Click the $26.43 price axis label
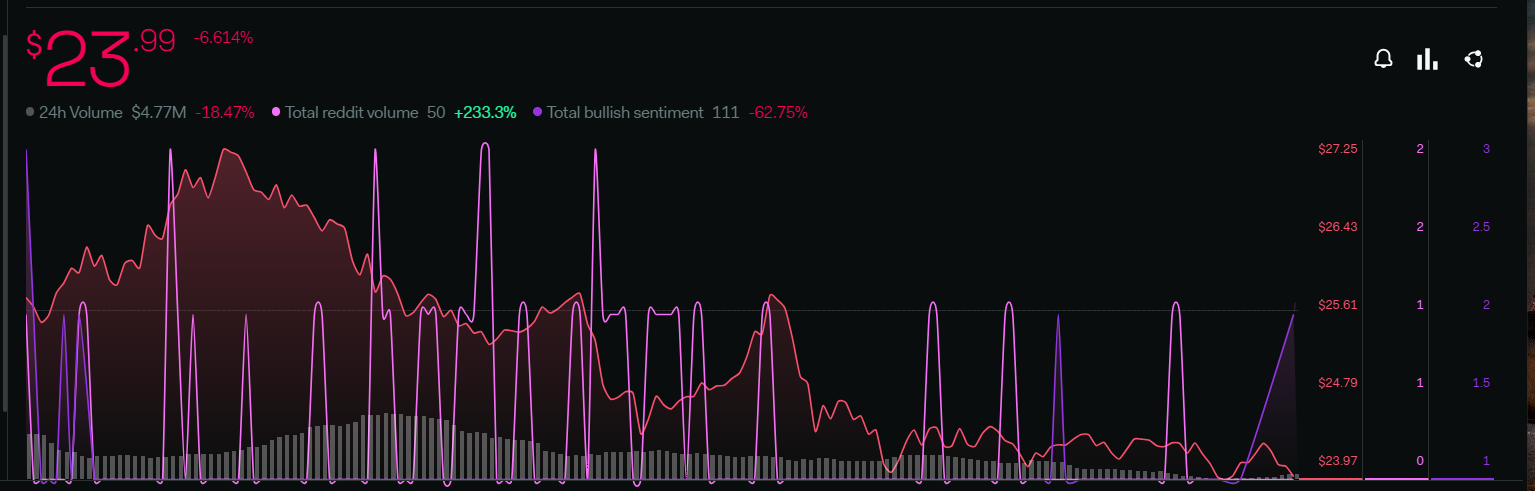 point(1339,227)
